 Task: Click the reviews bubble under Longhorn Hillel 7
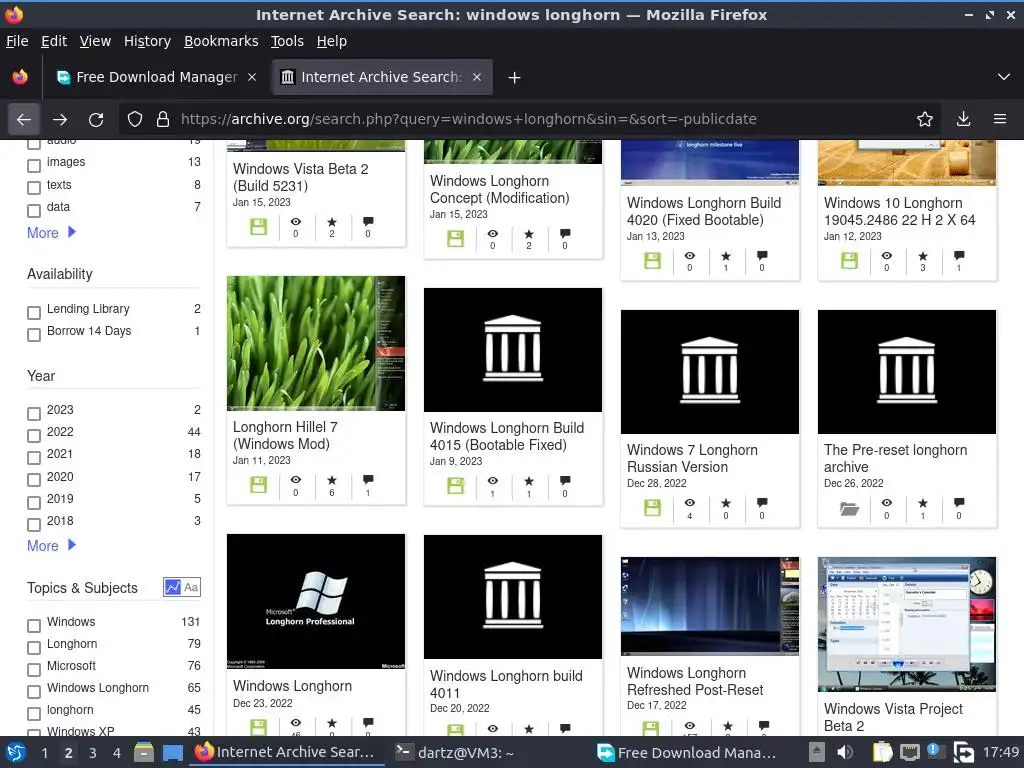tap(368, 480)
